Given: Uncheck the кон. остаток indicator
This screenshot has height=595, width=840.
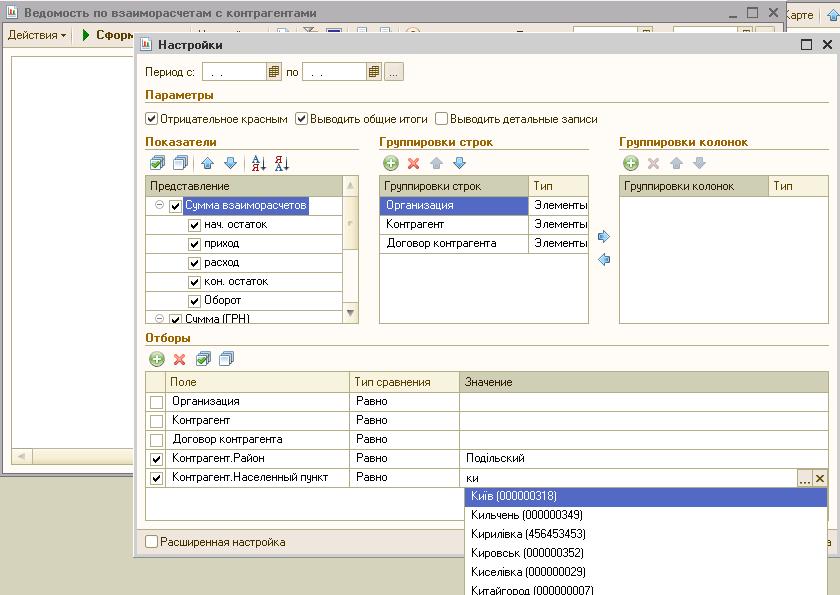Looking at the screenshot, I should (194, 282).
